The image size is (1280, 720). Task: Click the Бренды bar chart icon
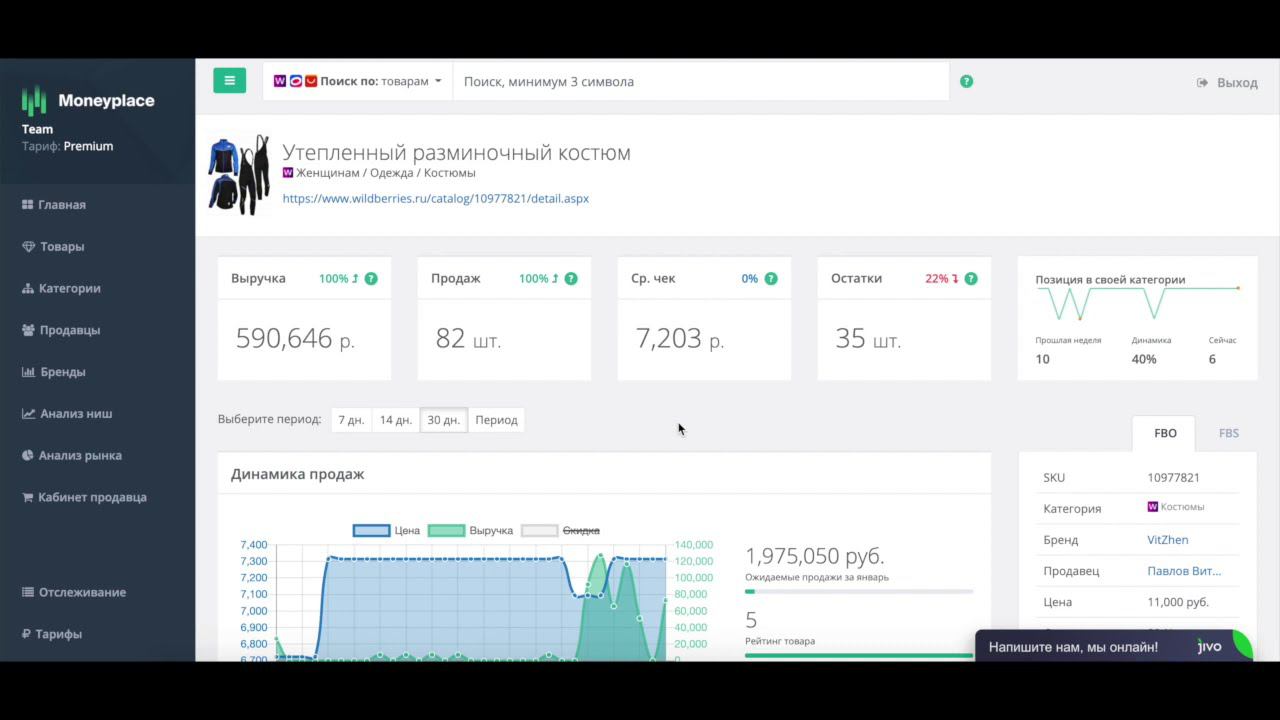pos(28,372)
